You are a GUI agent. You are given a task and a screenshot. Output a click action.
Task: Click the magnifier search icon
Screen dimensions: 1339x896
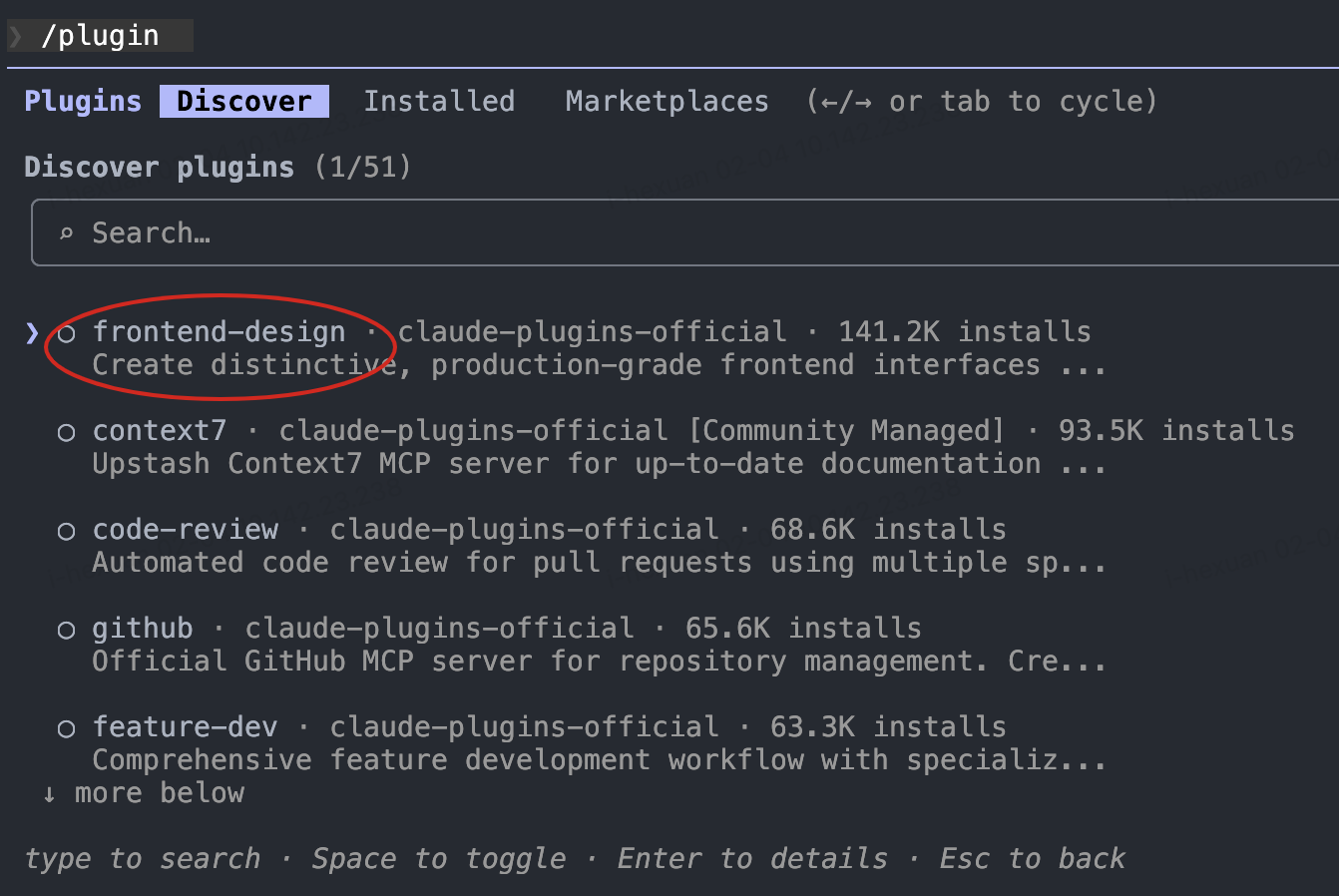[x=66, y=233]
